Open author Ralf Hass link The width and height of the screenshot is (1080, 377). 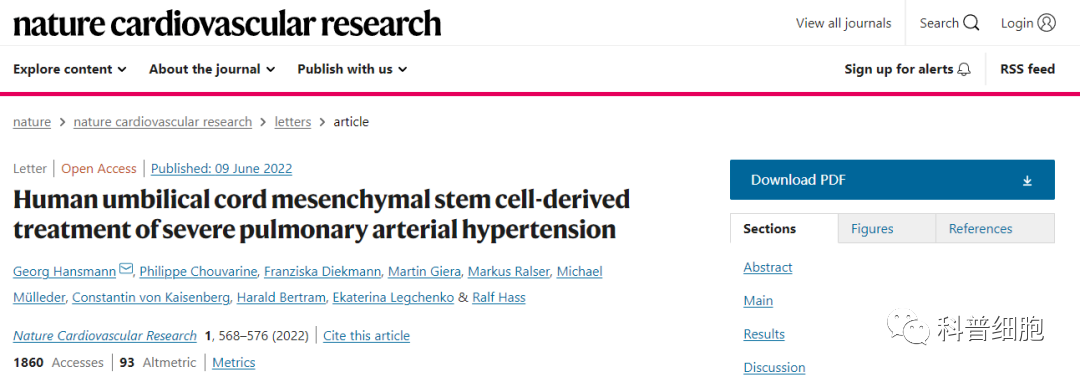pyautogui.click(x=499, y=298)
